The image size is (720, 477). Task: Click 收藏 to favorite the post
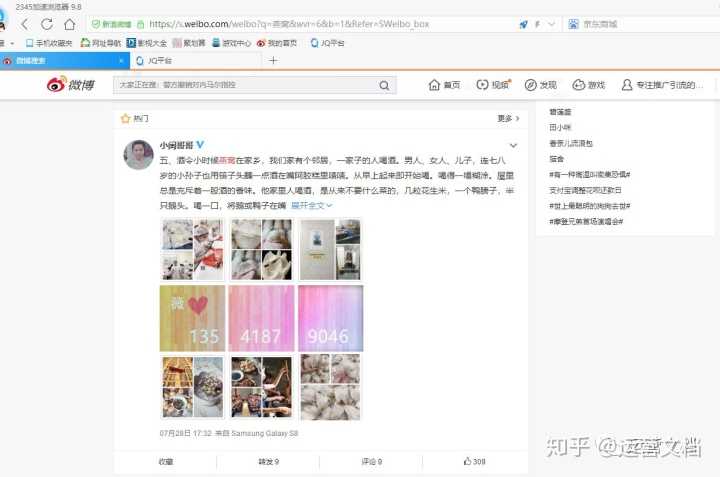click(x=166, y=461)
